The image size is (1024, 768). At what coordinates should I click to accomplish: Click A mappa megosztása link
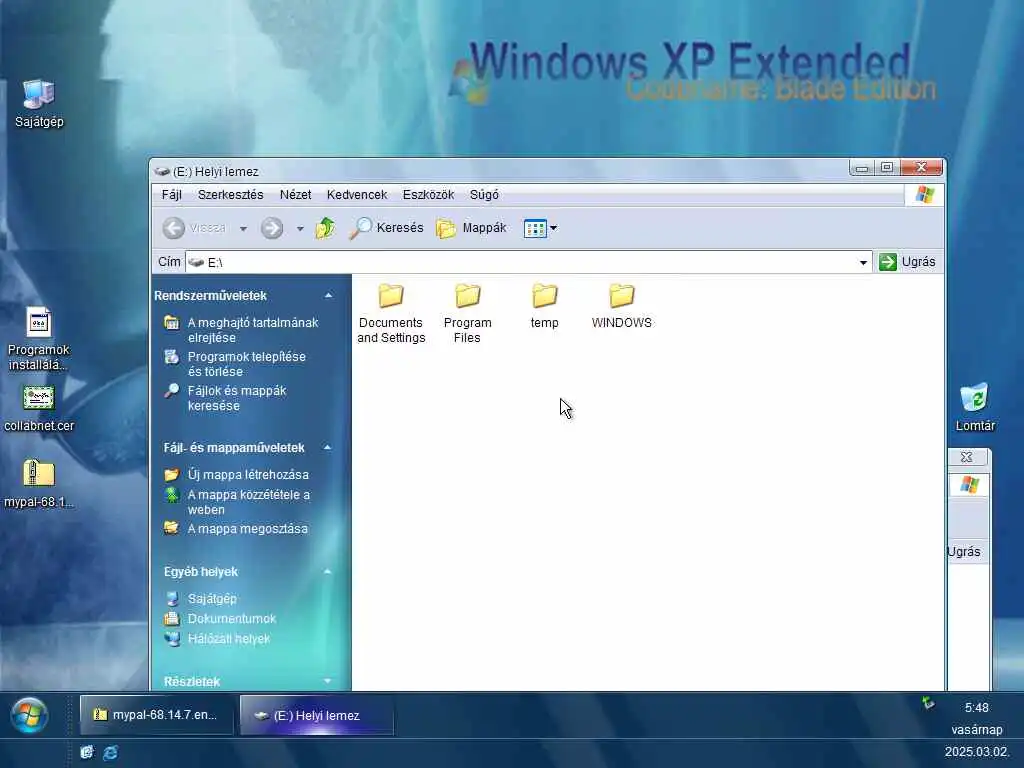[248, 528]
